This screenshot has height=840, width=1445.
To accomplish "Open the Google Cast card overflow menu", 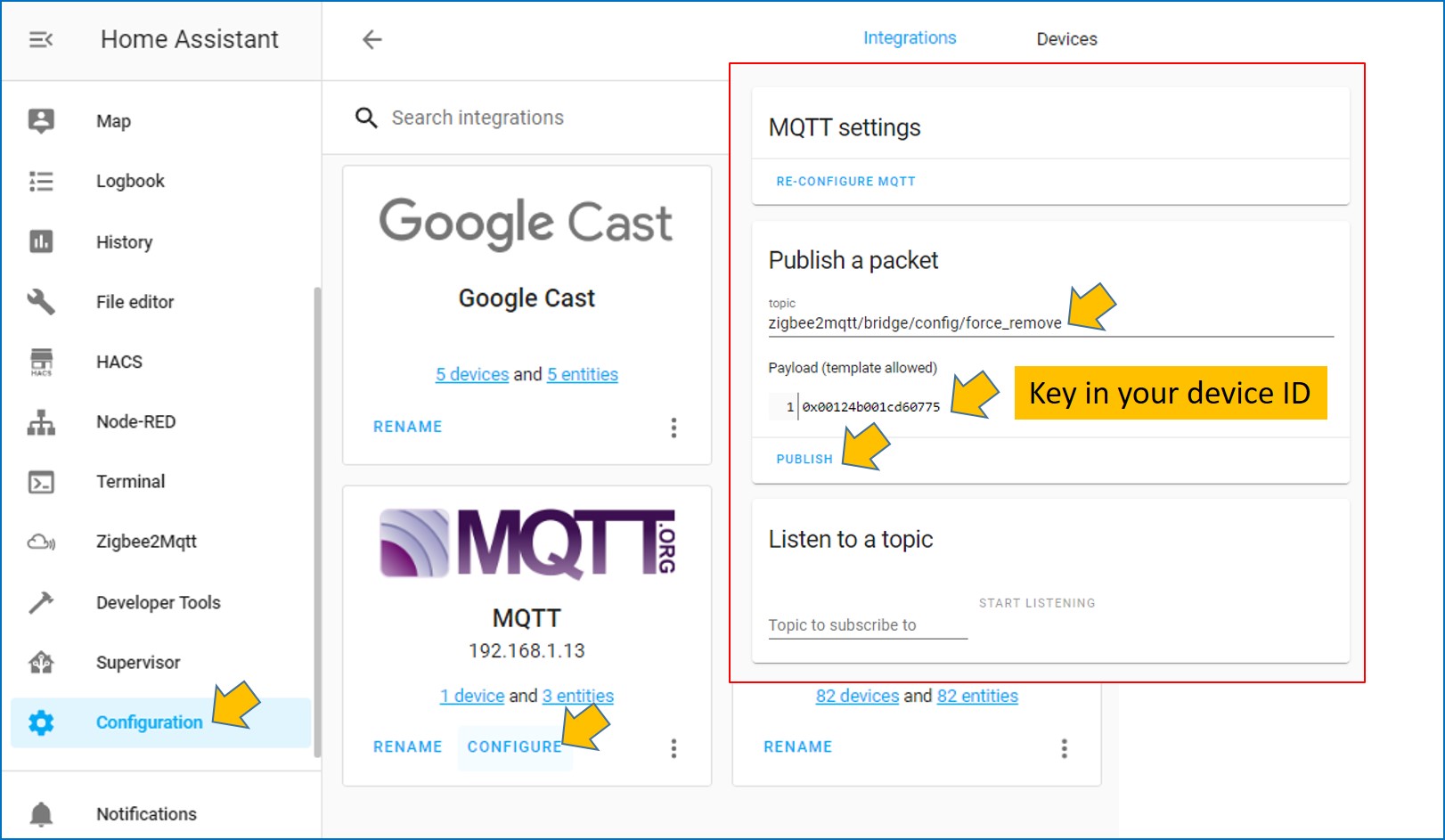I will [674, 428].
